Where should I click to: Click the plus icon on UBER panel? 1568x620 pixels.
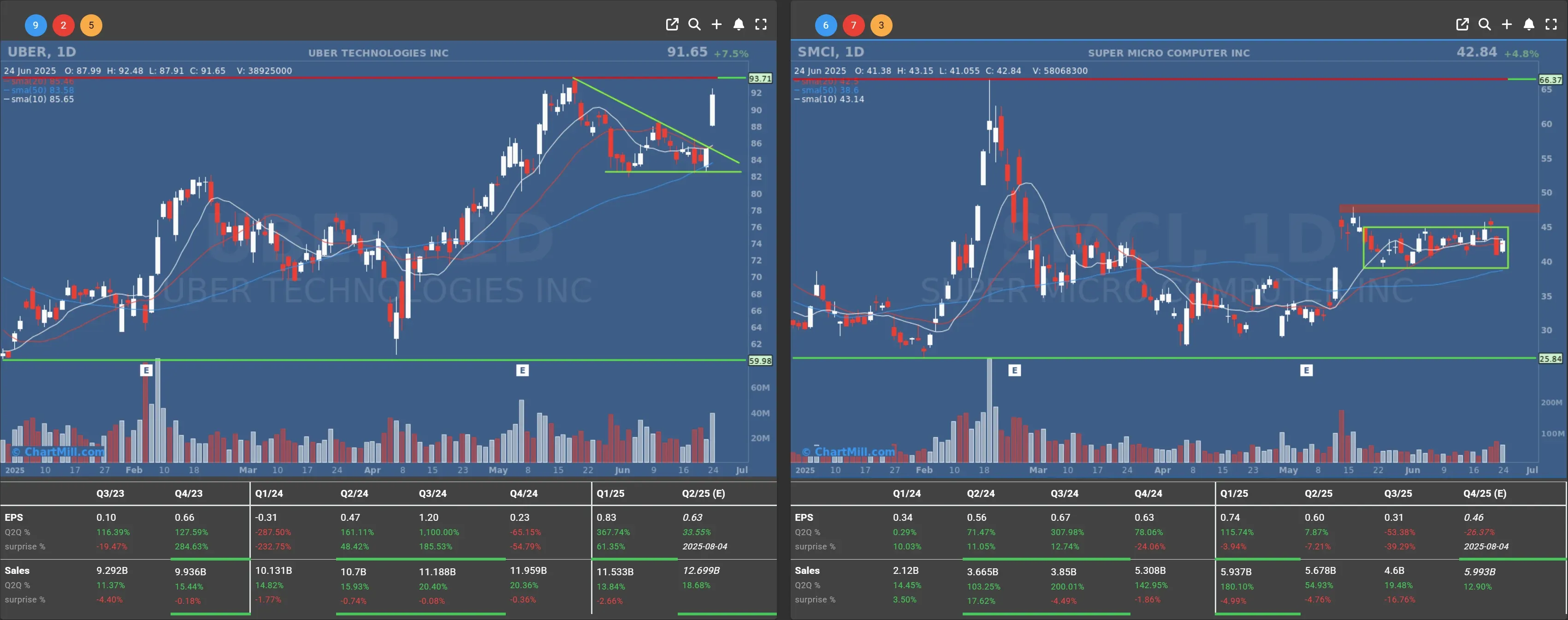click(x=716, y=24)
